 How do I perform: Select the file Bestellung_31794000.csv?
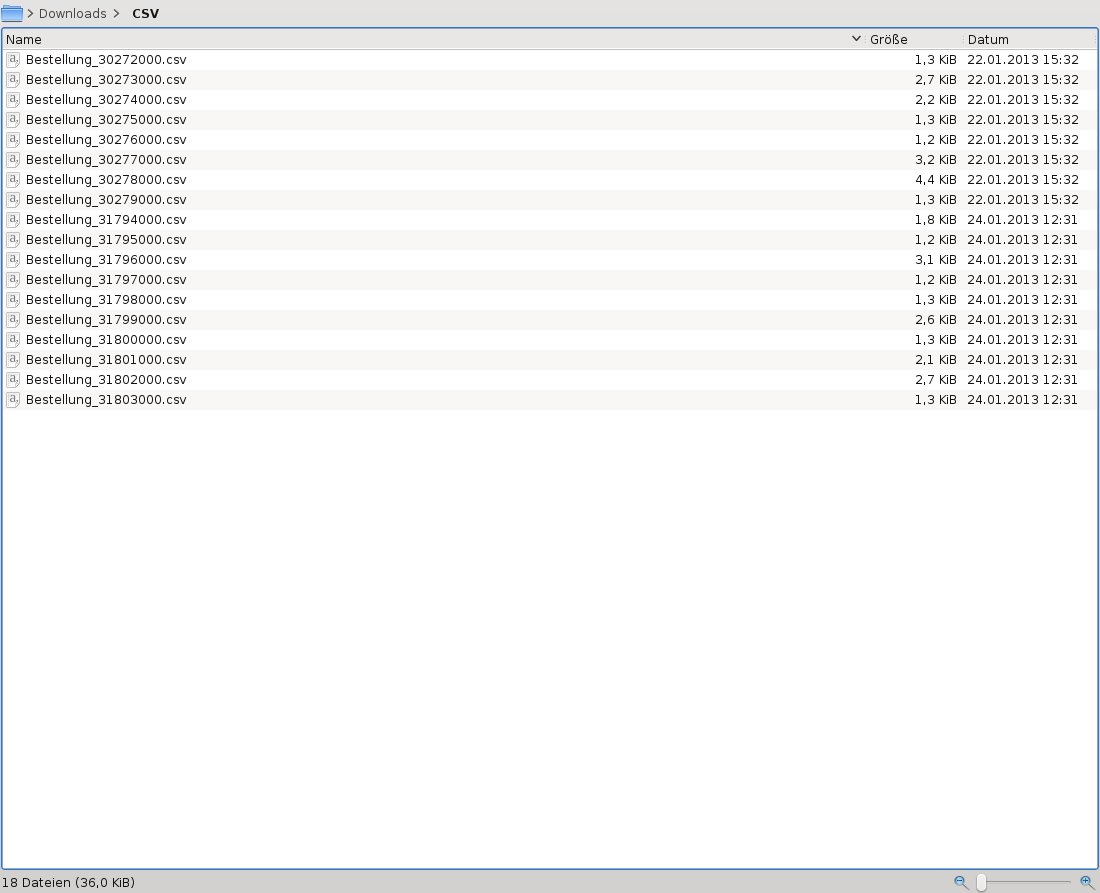(x=106, y=220)
